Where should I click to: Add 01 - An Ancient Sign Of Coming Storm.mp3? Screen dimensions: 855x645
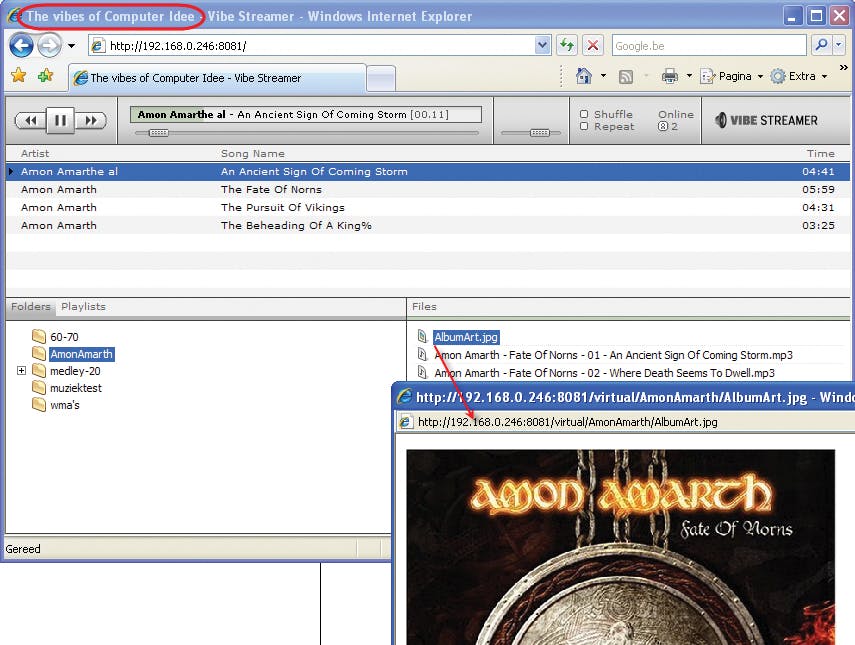(x=613, y=355)
